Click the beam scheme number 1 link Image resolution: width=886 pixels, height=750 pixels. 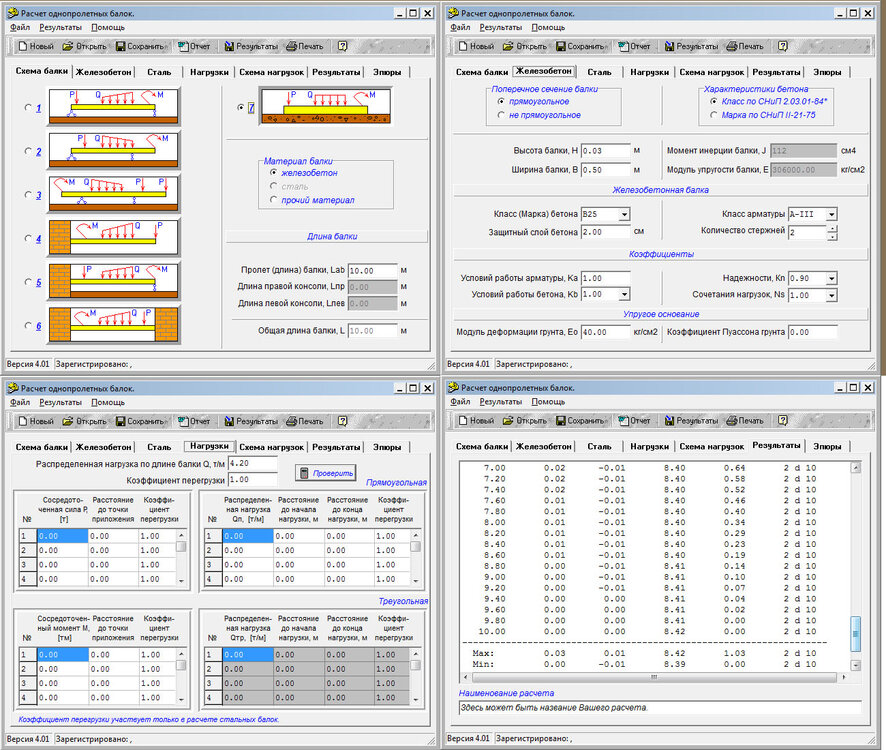pyautogui.click(x=38, y=109)
